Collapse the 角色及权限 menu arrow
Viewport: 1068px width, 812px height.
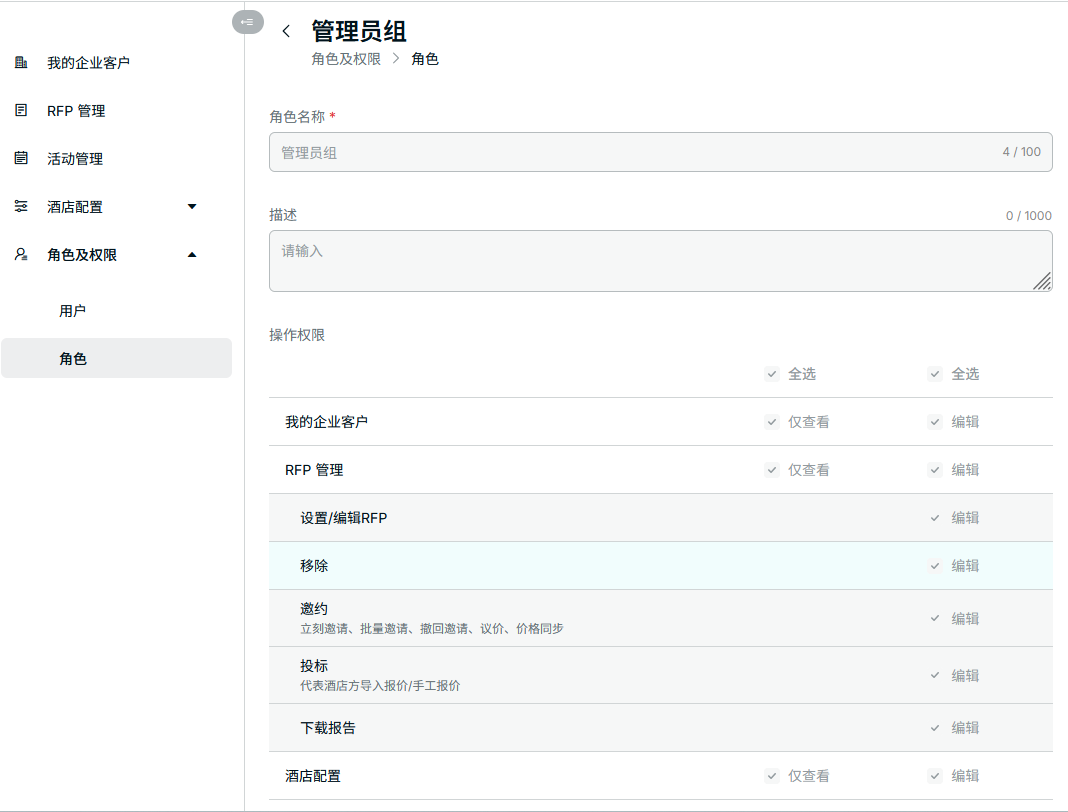click(192, 255)
